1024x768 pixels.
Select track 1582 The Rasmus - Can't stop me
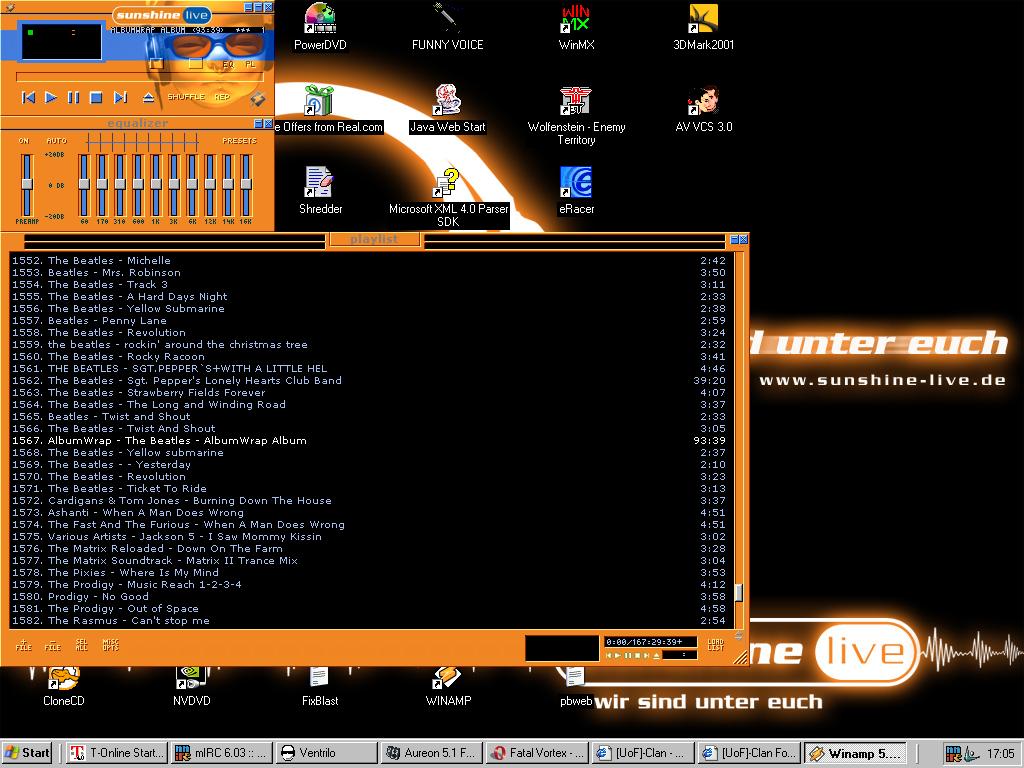pyautogui.click(x=369, y=621)
